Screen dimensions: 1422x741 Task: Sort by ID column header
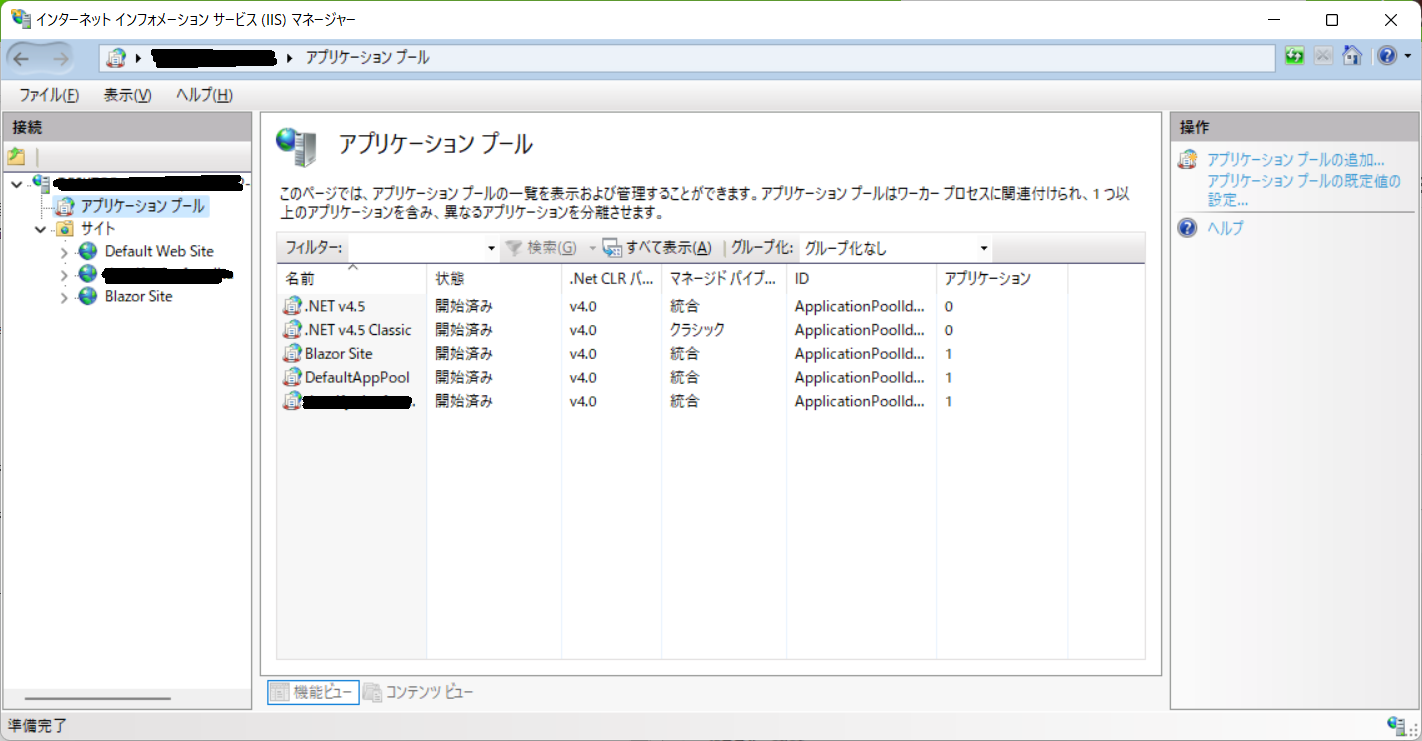tap(861, 278)
